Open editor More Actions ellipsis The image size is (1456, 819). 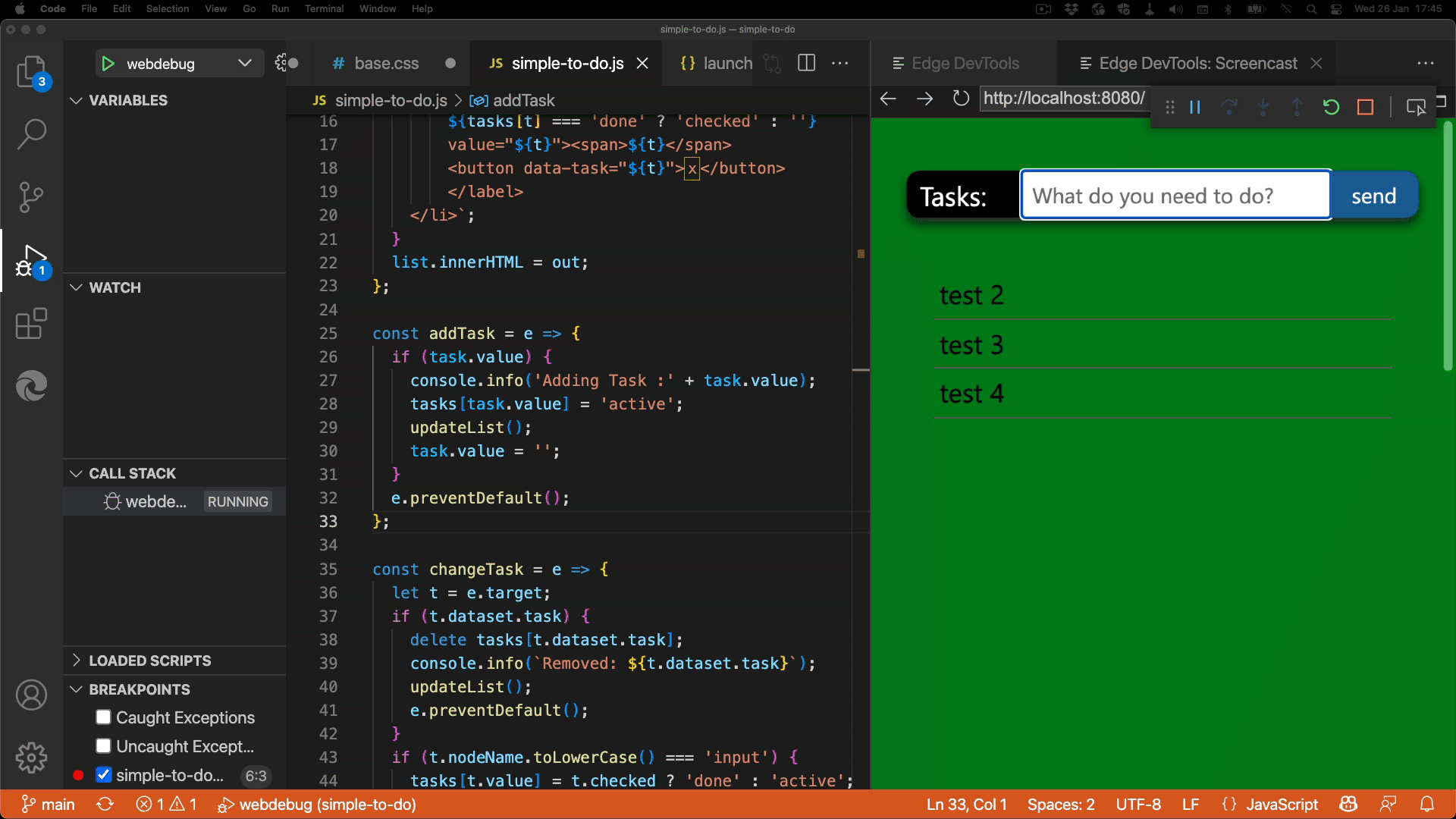click(840, 63)
